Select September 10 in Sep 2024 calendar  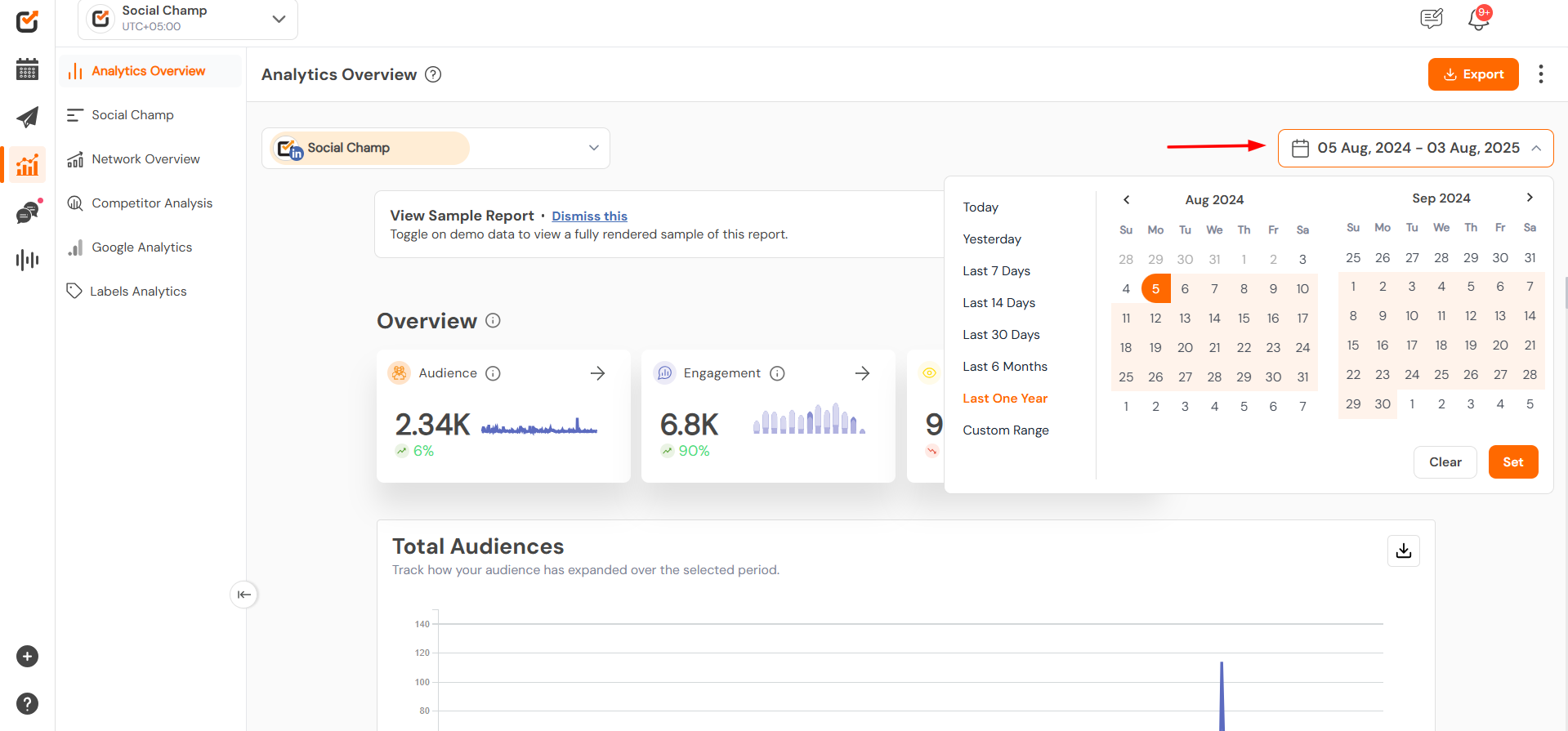tap(1412, 316)
